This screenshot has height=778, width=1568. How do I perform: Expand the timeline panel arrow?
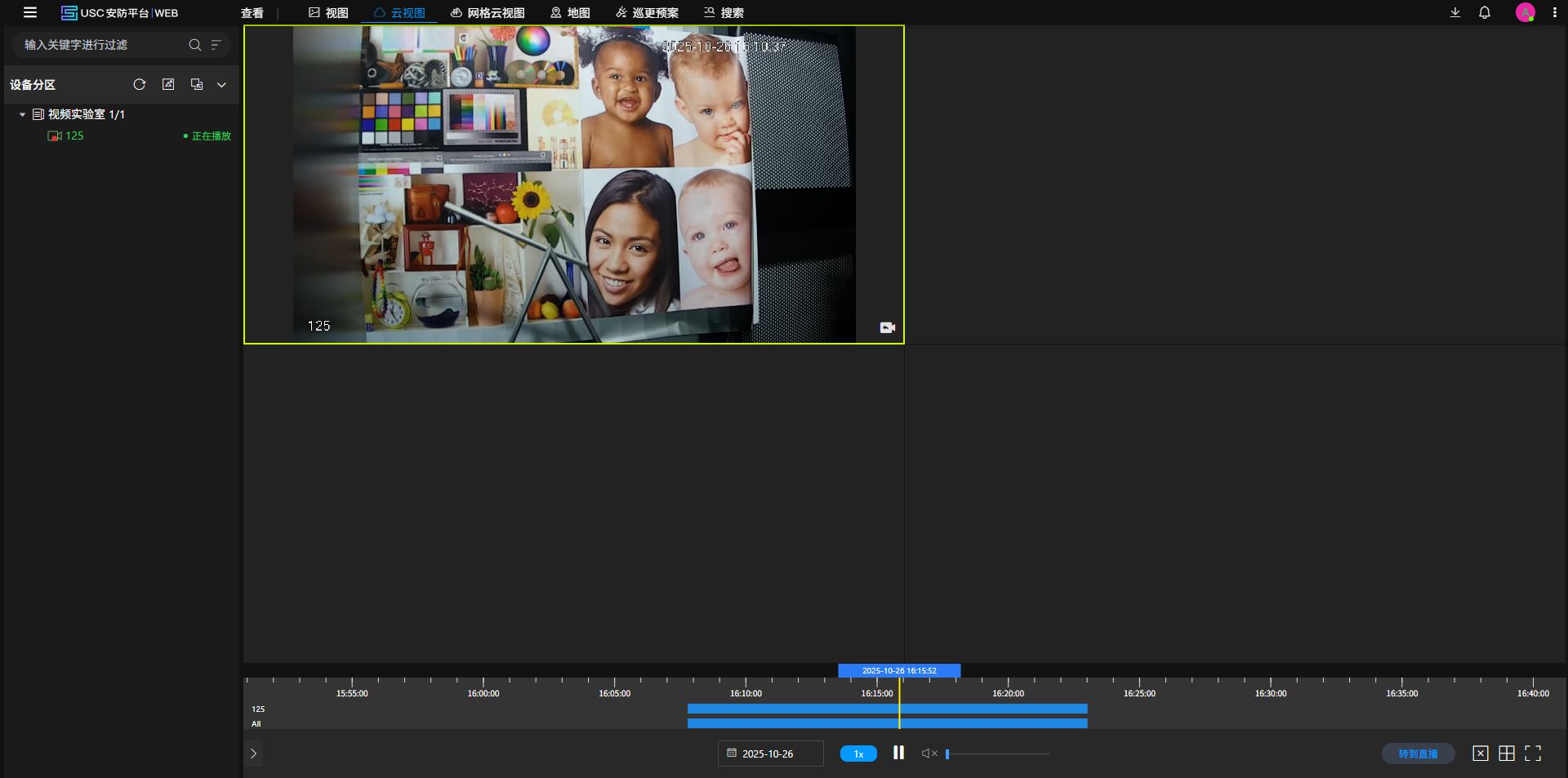[253, 754]
